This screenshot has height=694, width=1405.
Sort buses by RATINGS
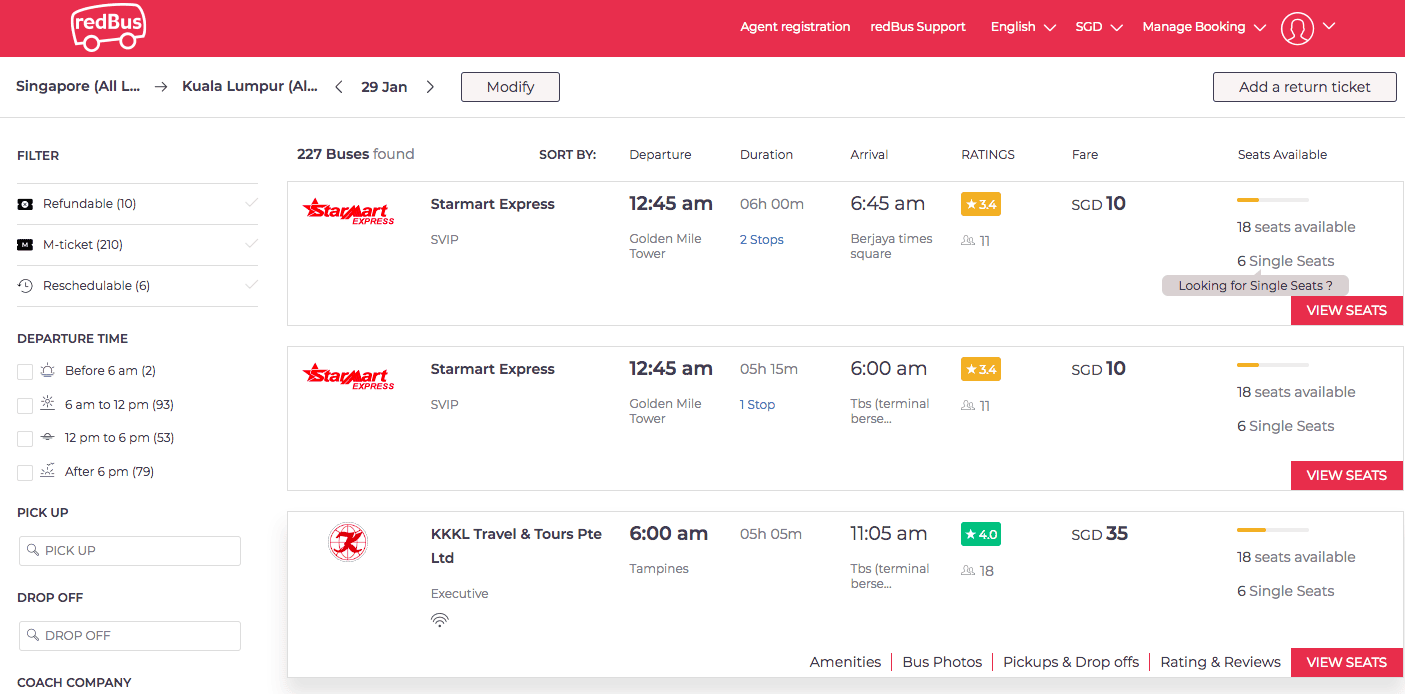(x=988, y=155)
